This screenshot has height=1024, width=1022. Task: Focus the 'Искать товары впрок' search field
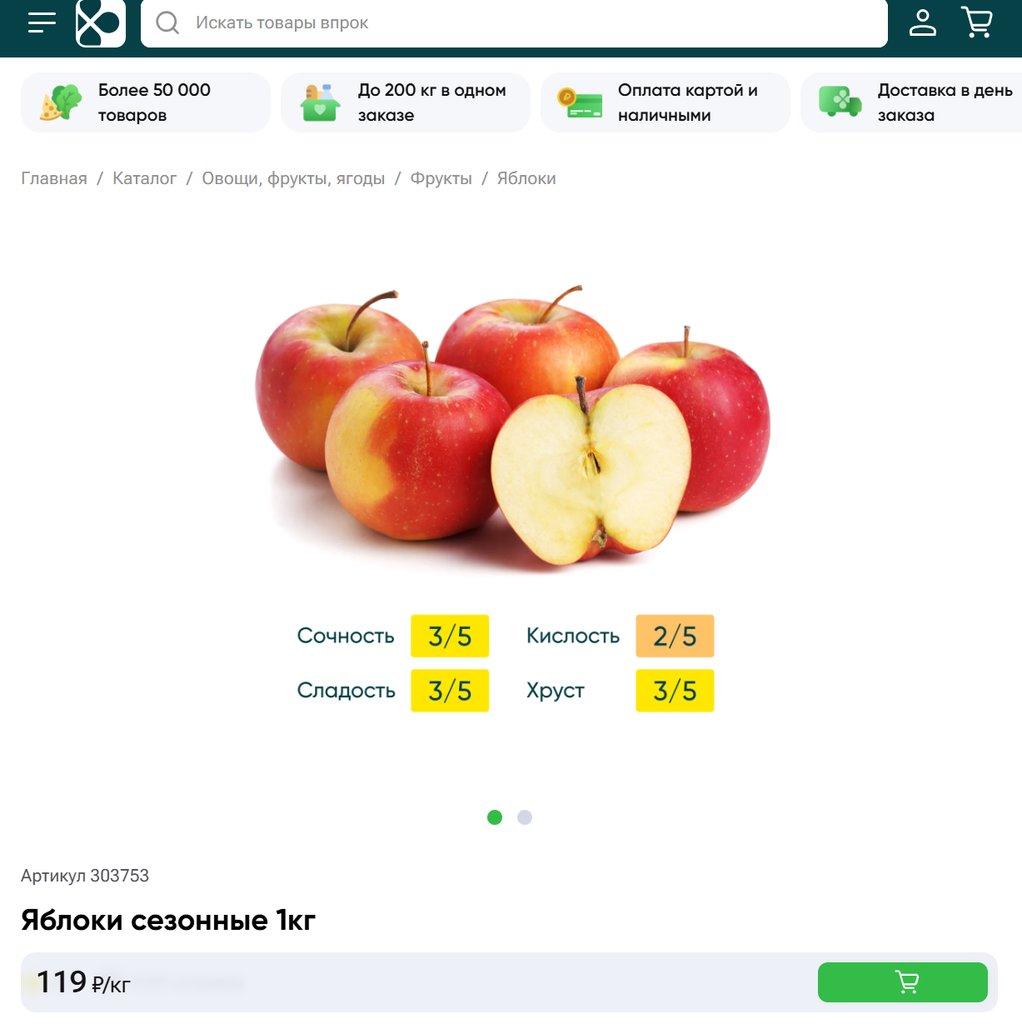point(514,23)
